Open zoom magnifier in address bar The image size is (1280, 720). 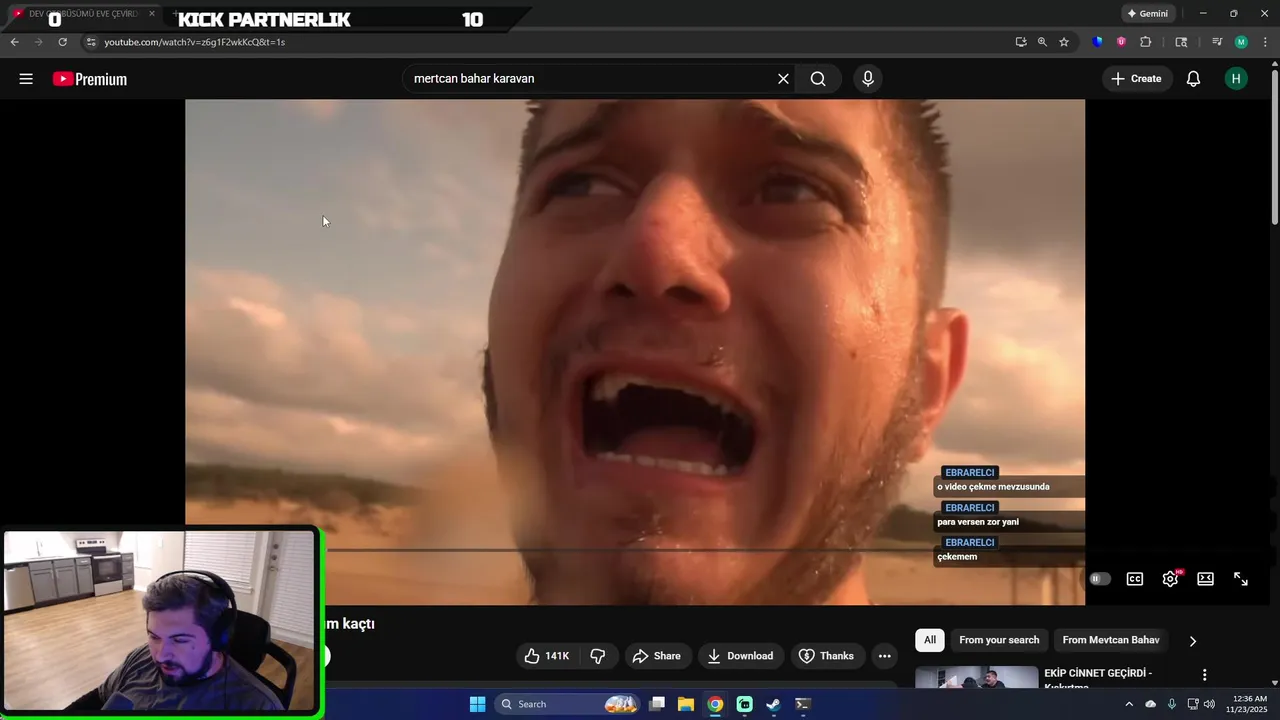point(1042,42)
